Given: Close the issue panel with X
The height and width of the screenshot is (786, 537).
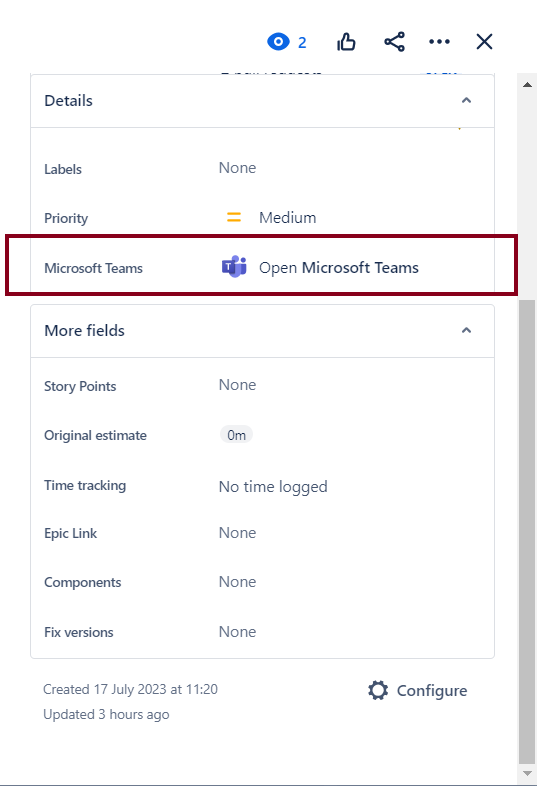Looking at the screenshot, I should [484, 42].
